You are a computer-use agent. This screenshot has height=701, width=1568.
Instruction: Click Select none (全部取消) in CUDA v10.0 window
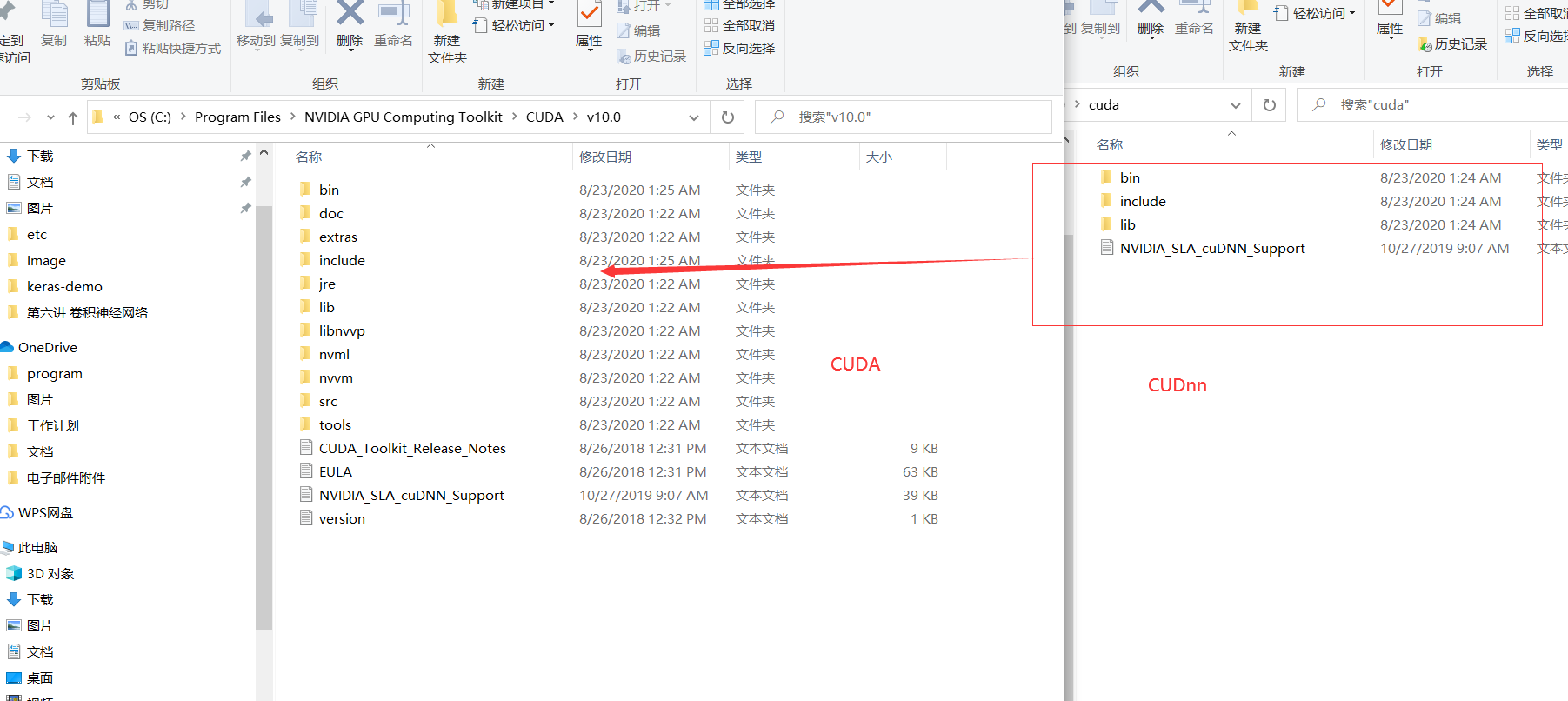point(739,25)
